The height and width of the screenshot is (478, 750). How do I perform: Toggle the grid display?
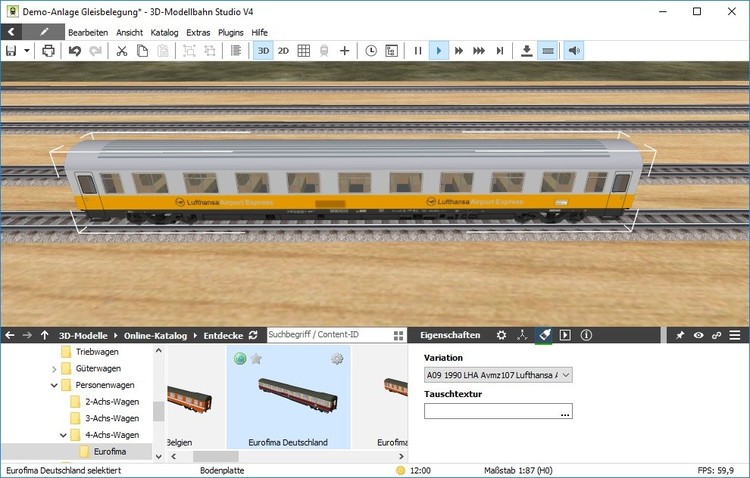304,51
